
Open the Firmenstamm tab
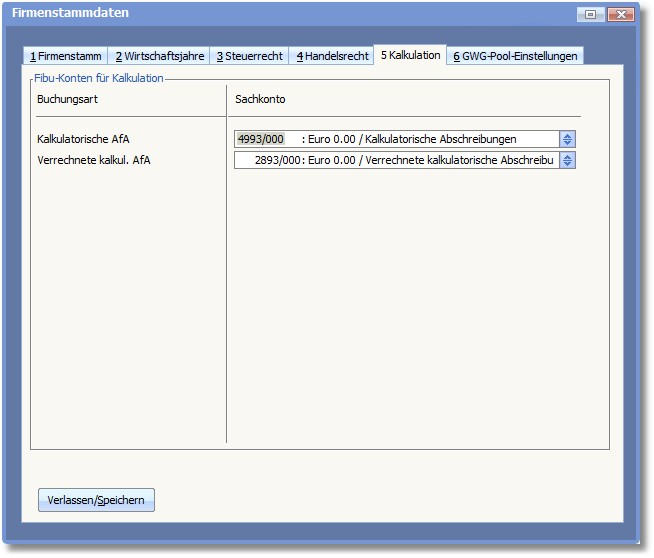click(x=65, y=56)
